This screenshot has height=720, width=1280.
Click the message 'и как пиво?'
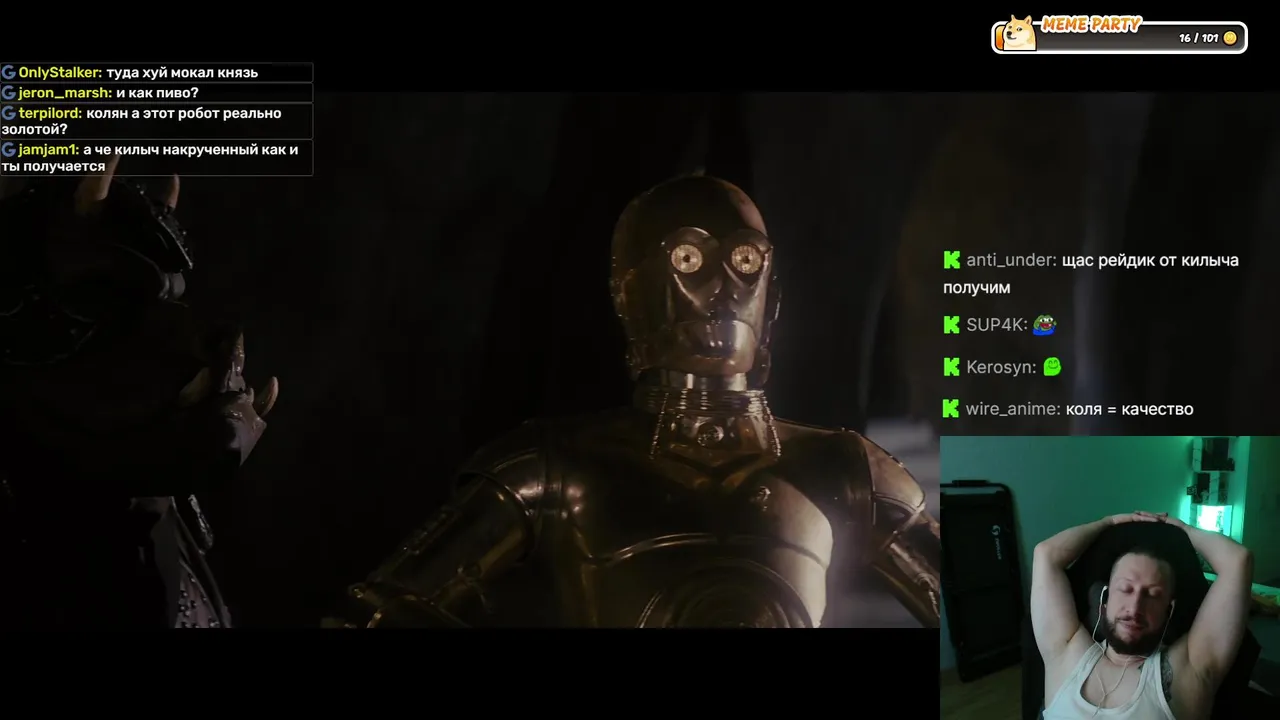click(x=157, y=93)
